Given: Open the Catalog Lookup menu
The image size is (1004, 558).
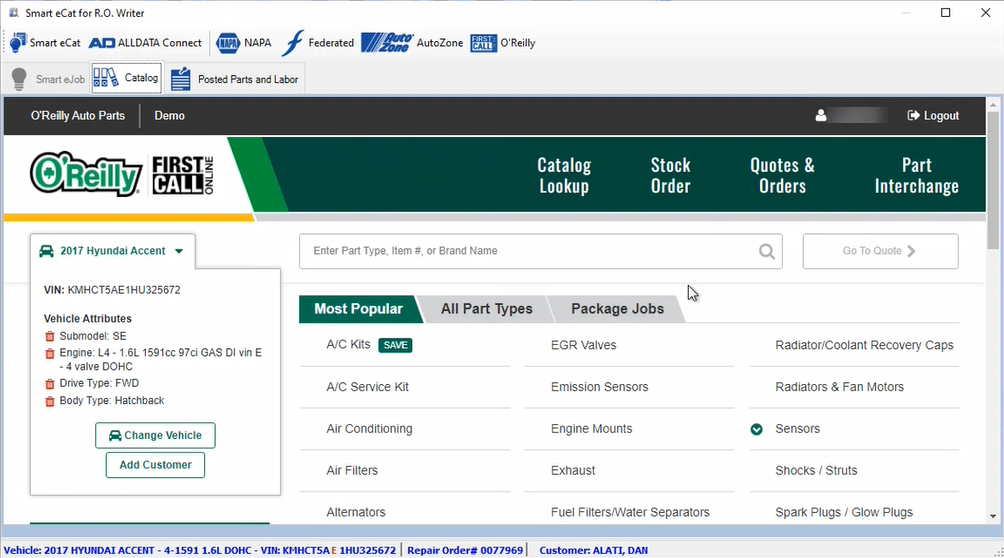Looking at the screenshot, I should 563,175.
